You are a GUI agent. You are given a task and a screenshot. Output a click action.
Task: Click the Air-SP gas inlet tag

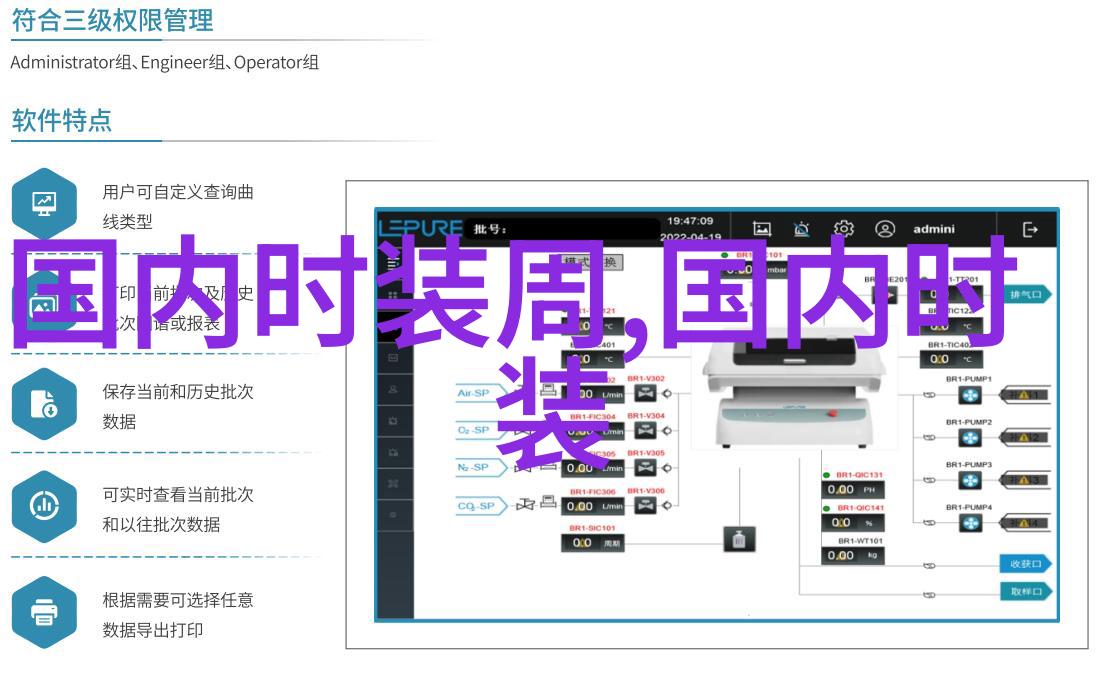[x=480, y=394]
